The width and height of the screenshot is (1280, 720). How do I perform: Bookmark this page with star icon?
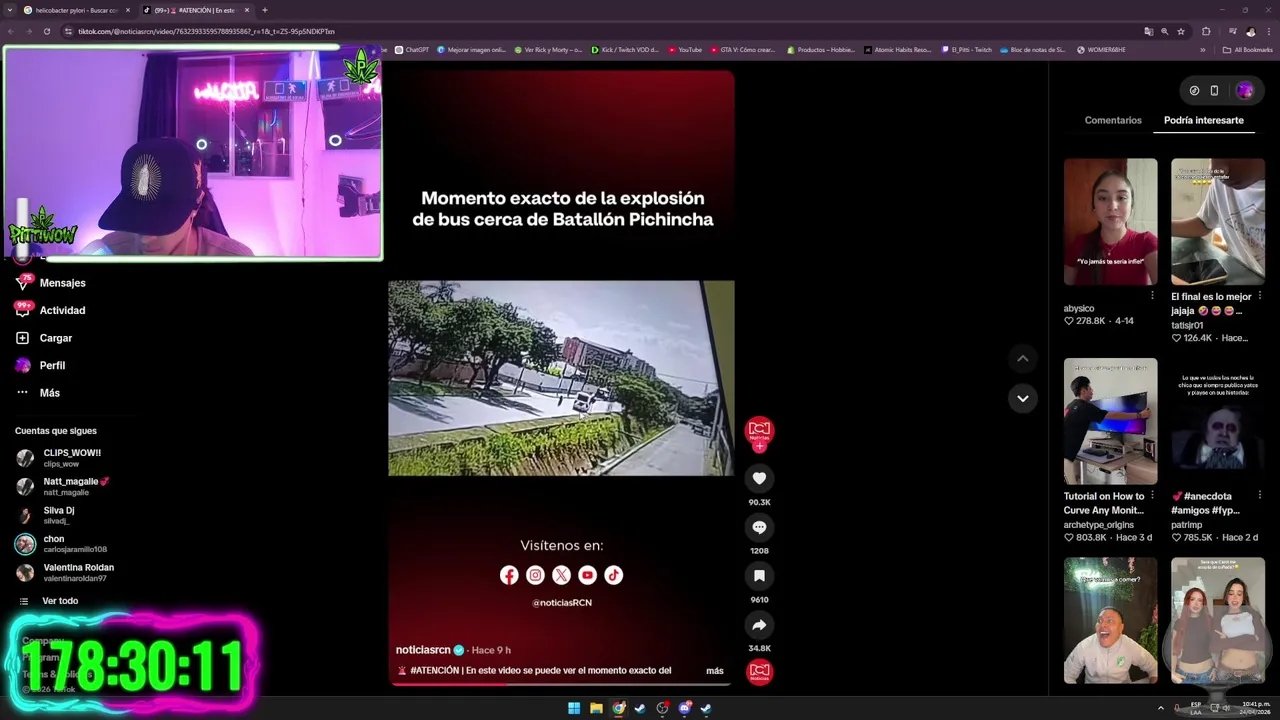coord(1181,31)
